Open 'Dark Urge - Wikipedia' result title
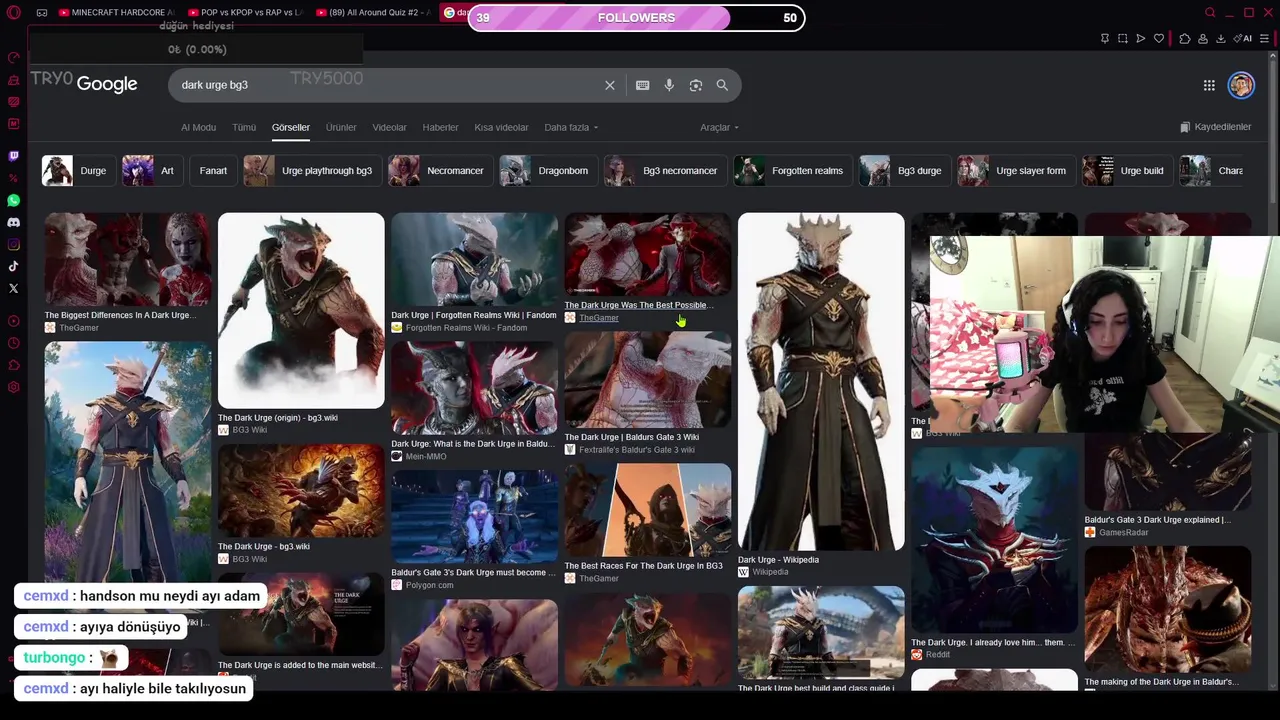Viewport: 1280px width, 720px height. (x=778, y=560)
